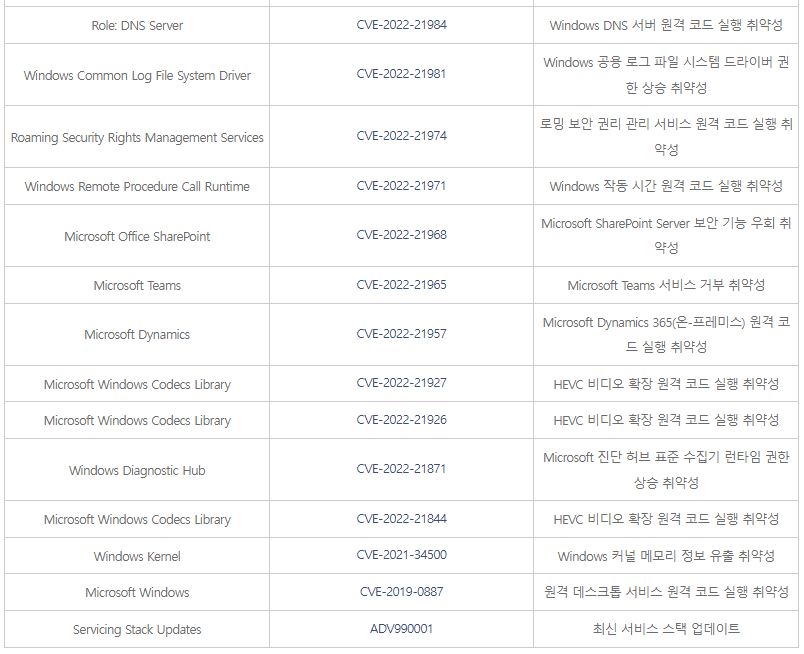The image size is (804, 654).
Task: Select the 'Servicing Stack Updates' cell
Action: [x=137, y=629]
